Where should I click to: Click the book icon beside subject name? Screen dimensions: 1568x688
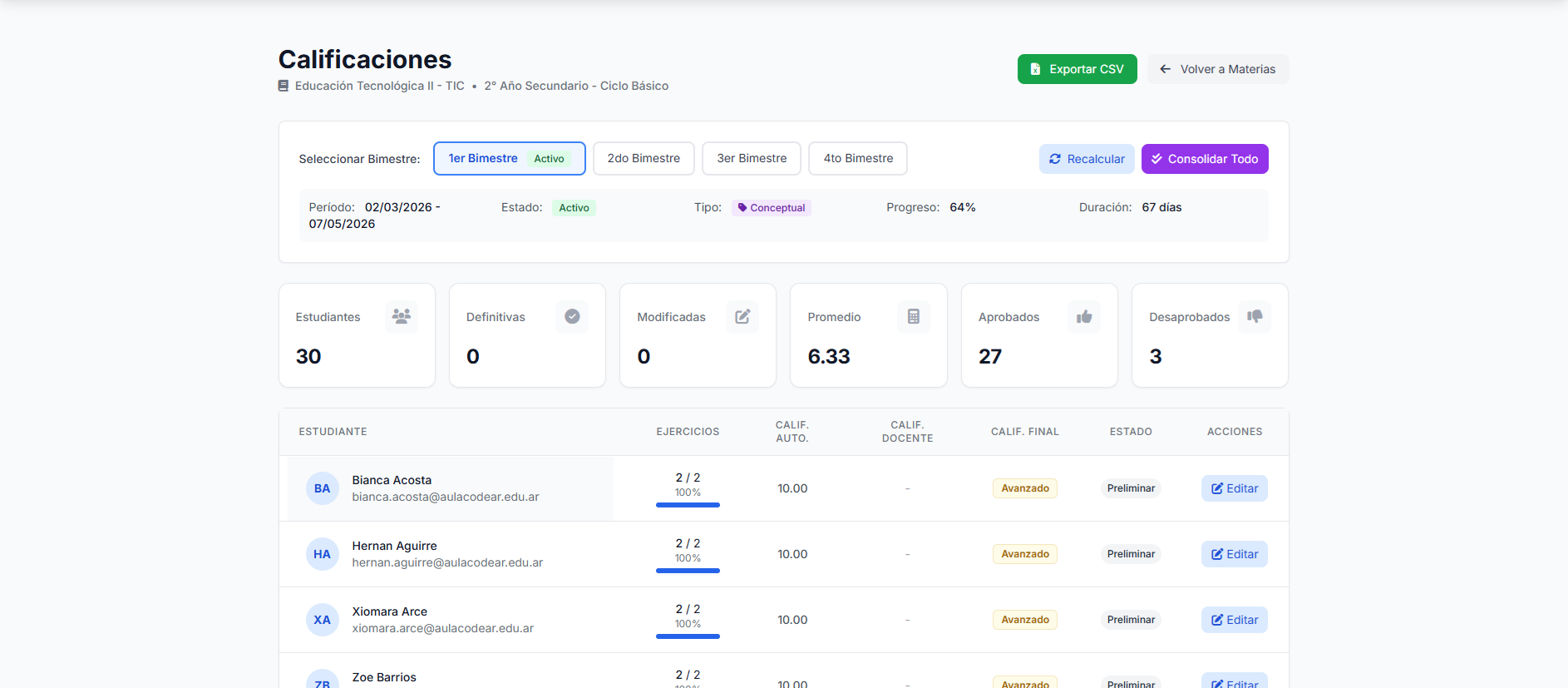(284, 86)
